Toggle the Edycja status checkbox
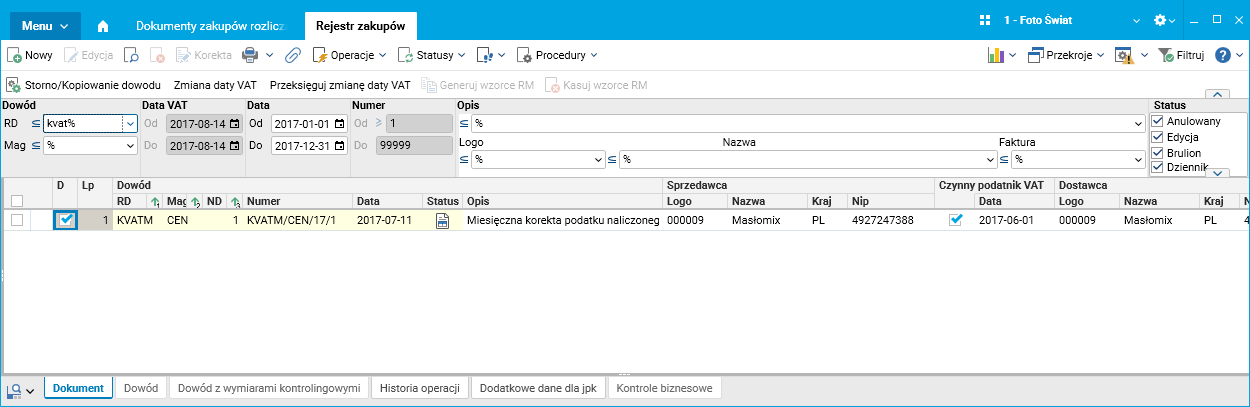 click(x=1158, y=137)
